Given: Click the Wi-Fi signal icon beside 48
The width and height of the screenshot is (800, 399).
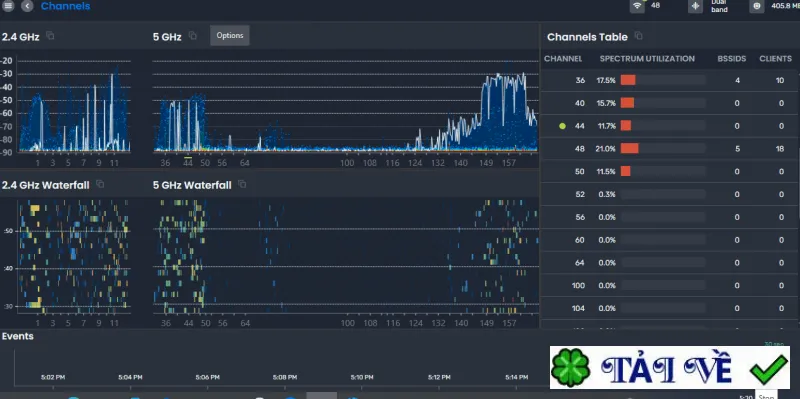Looking at the screenshot, I should (637, 6).
